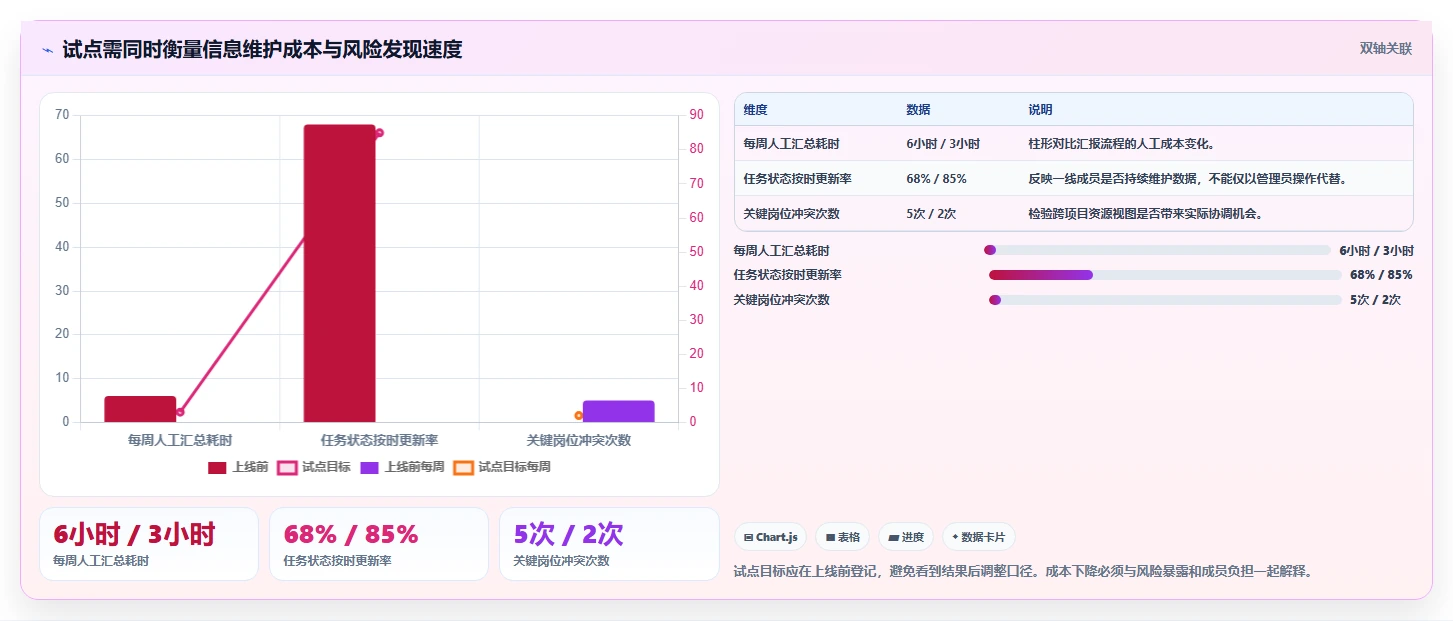The height and width of the screenshot is (621, 1453).
Task: Click the x-axis label 任务状态按时更新率 in the chart
Action: click(x=379, y=440)
